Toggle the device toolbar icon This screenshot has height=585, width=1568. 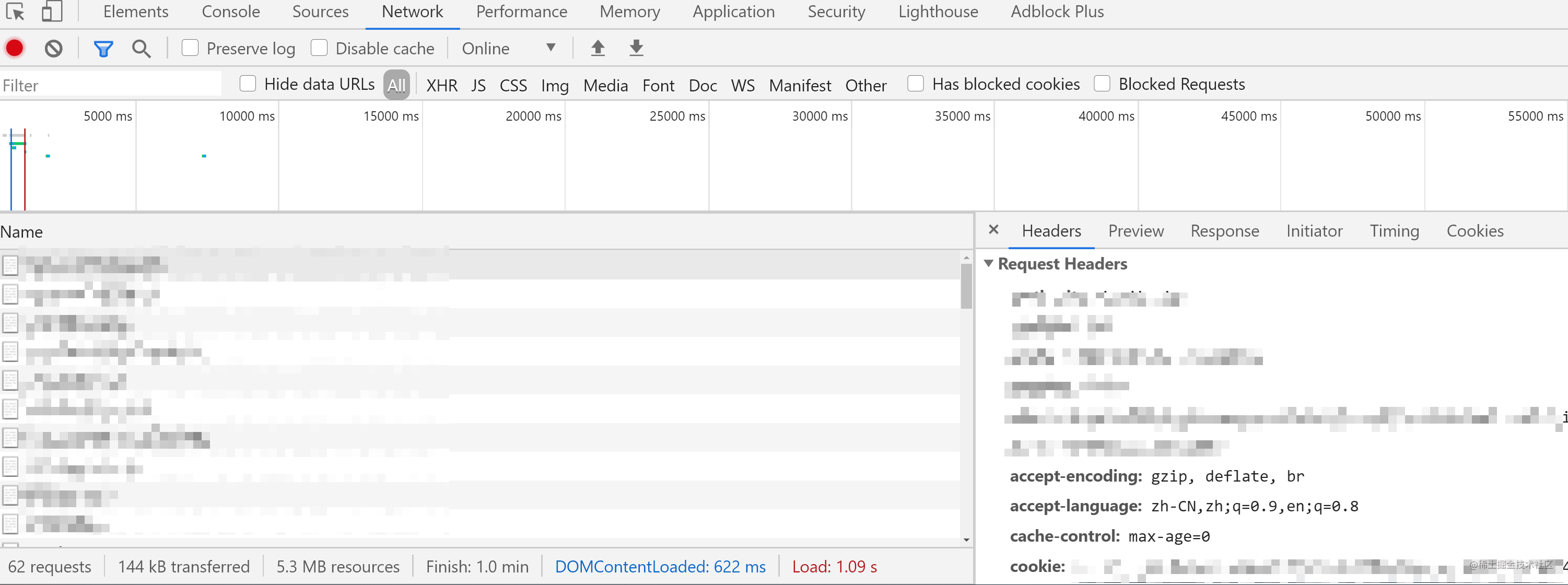52,11
